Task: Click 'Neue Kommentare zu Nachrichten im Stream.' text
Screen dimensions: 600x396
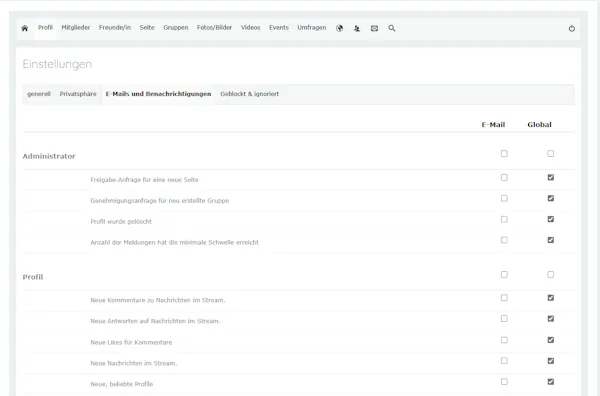Action: (x=158, y=300)
